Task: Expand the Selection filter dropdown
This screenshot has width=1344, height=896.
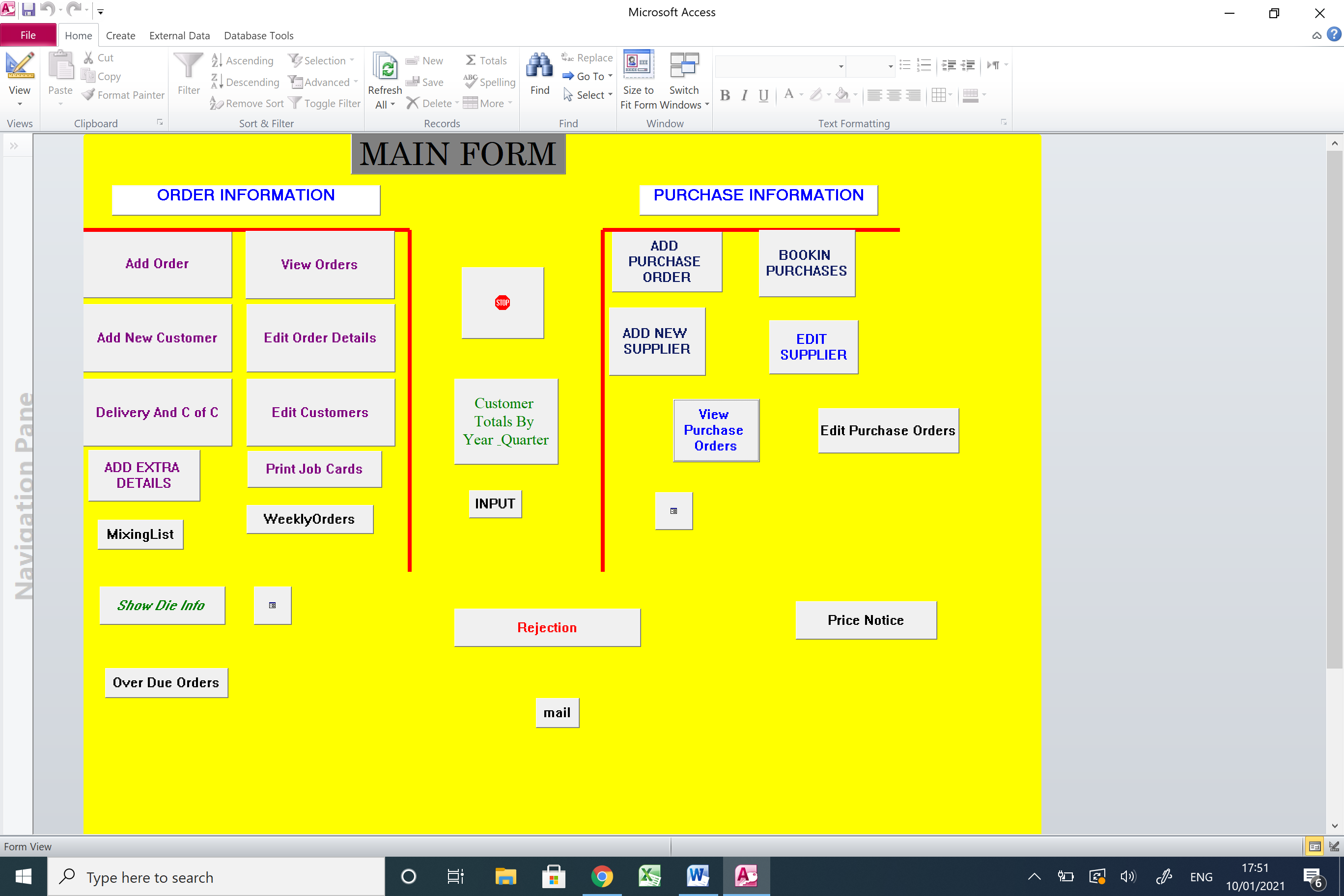Action: click(352, 60)
